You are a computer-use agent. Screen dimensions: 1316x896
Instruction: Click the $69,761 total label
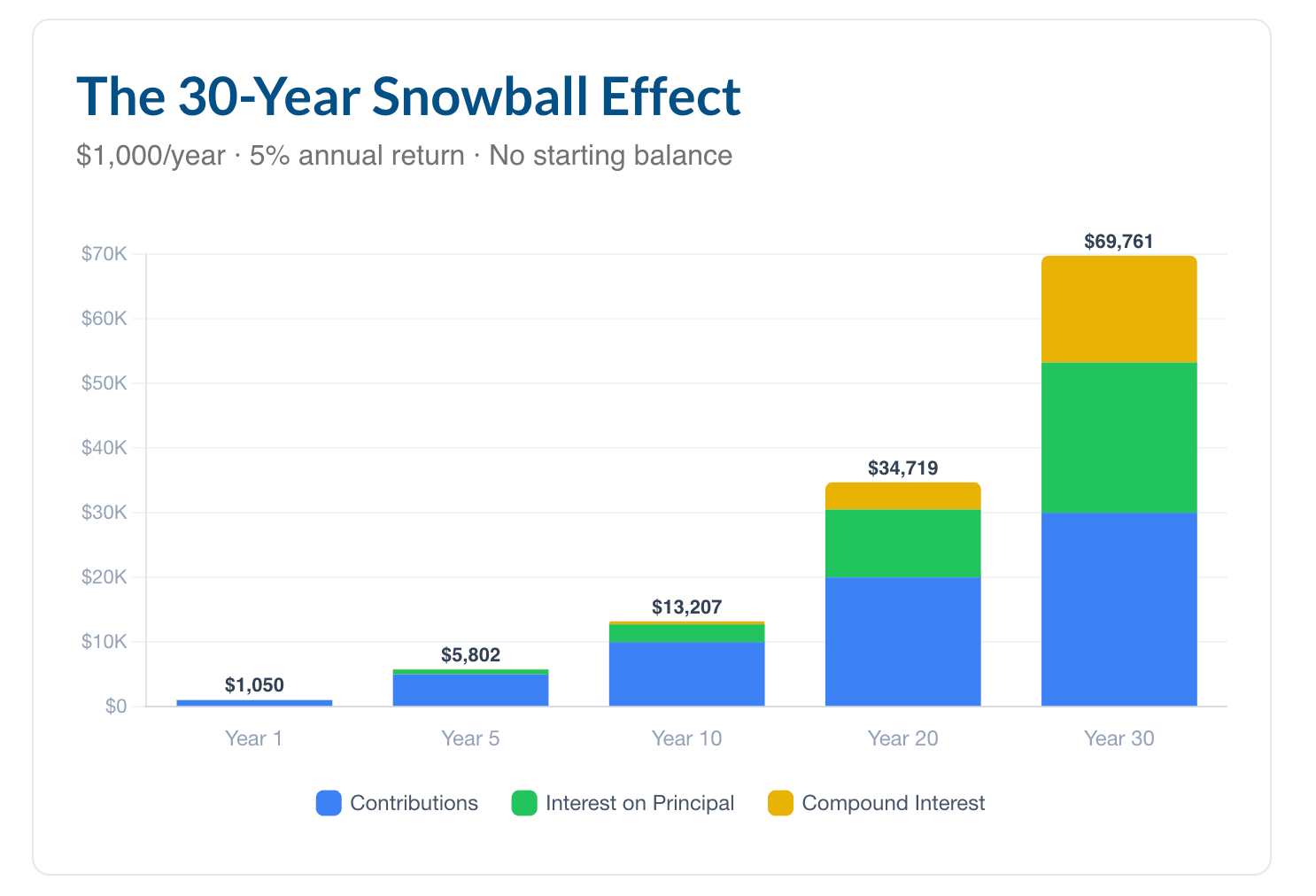click(x=1119, y=242)
